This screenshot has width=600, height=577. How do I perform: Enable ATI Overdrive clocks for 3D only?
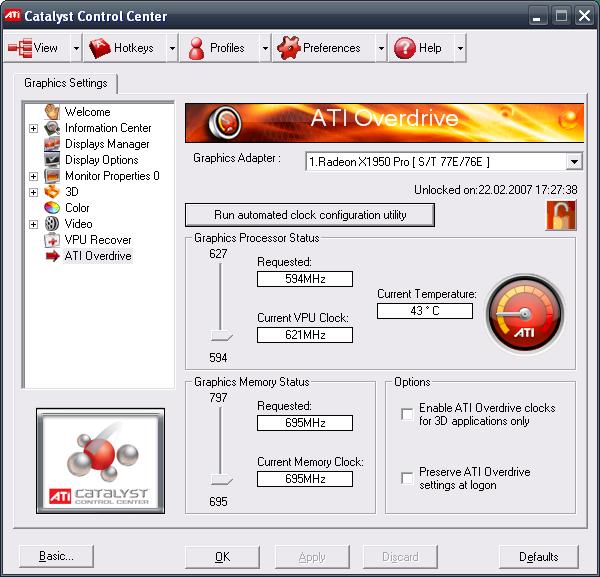coord(407,414)
